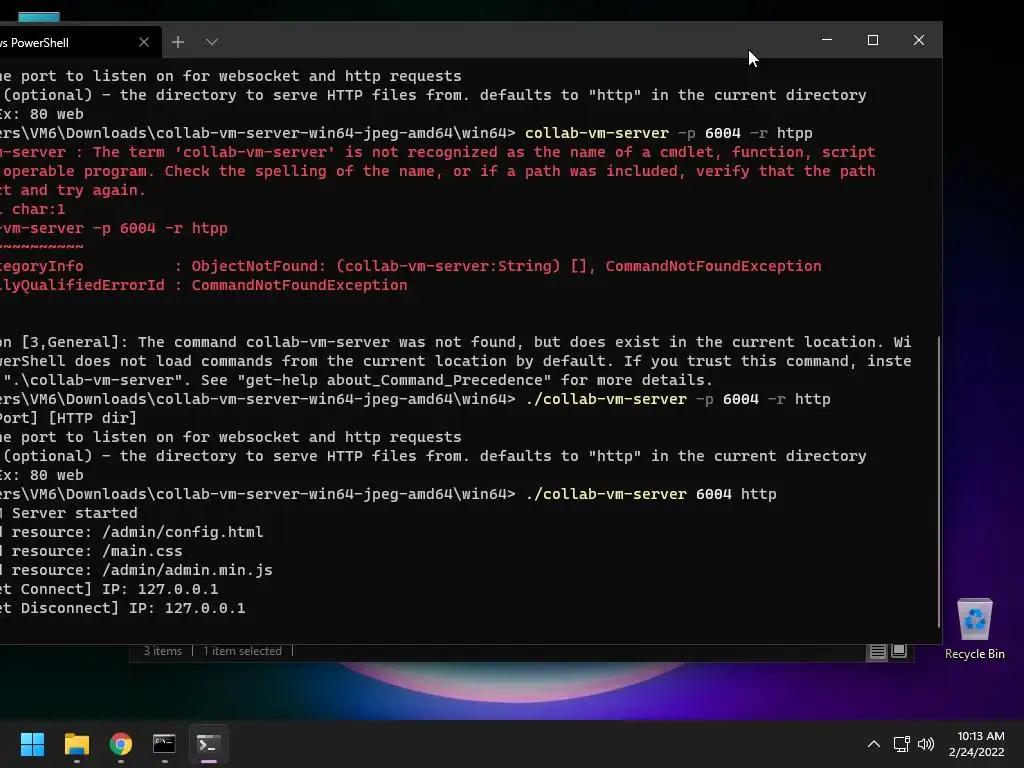Viewport: 1024px width, 768px height.
Task: Open Command Prompt from the taskbar
Action: pyautogui.click(x=164, y=744)
